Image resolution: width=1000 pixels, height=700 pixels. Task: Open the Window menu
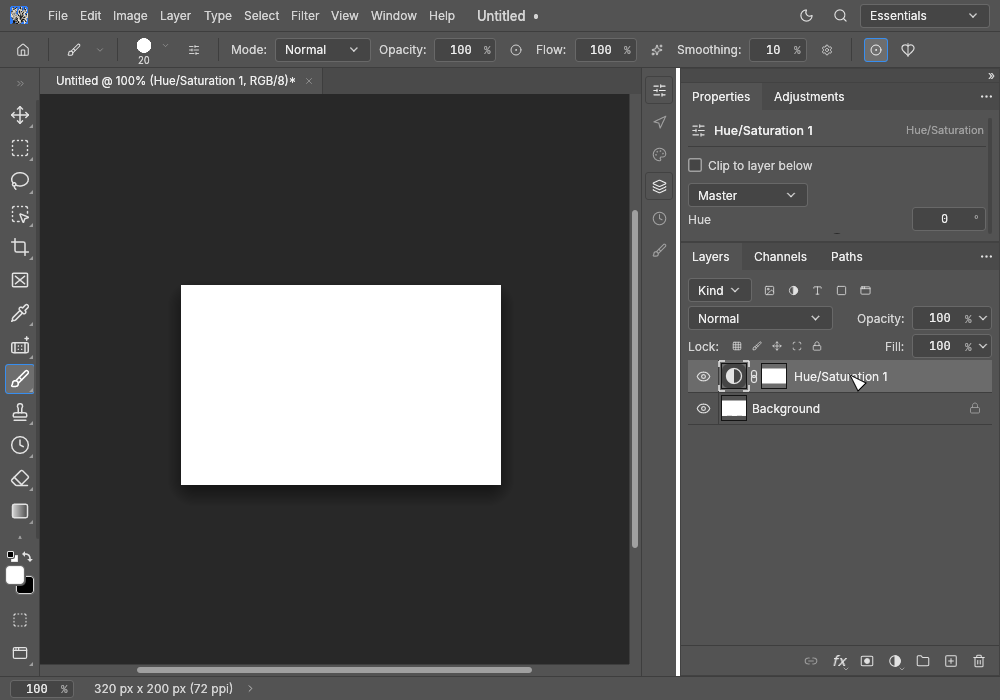(393, 16)
